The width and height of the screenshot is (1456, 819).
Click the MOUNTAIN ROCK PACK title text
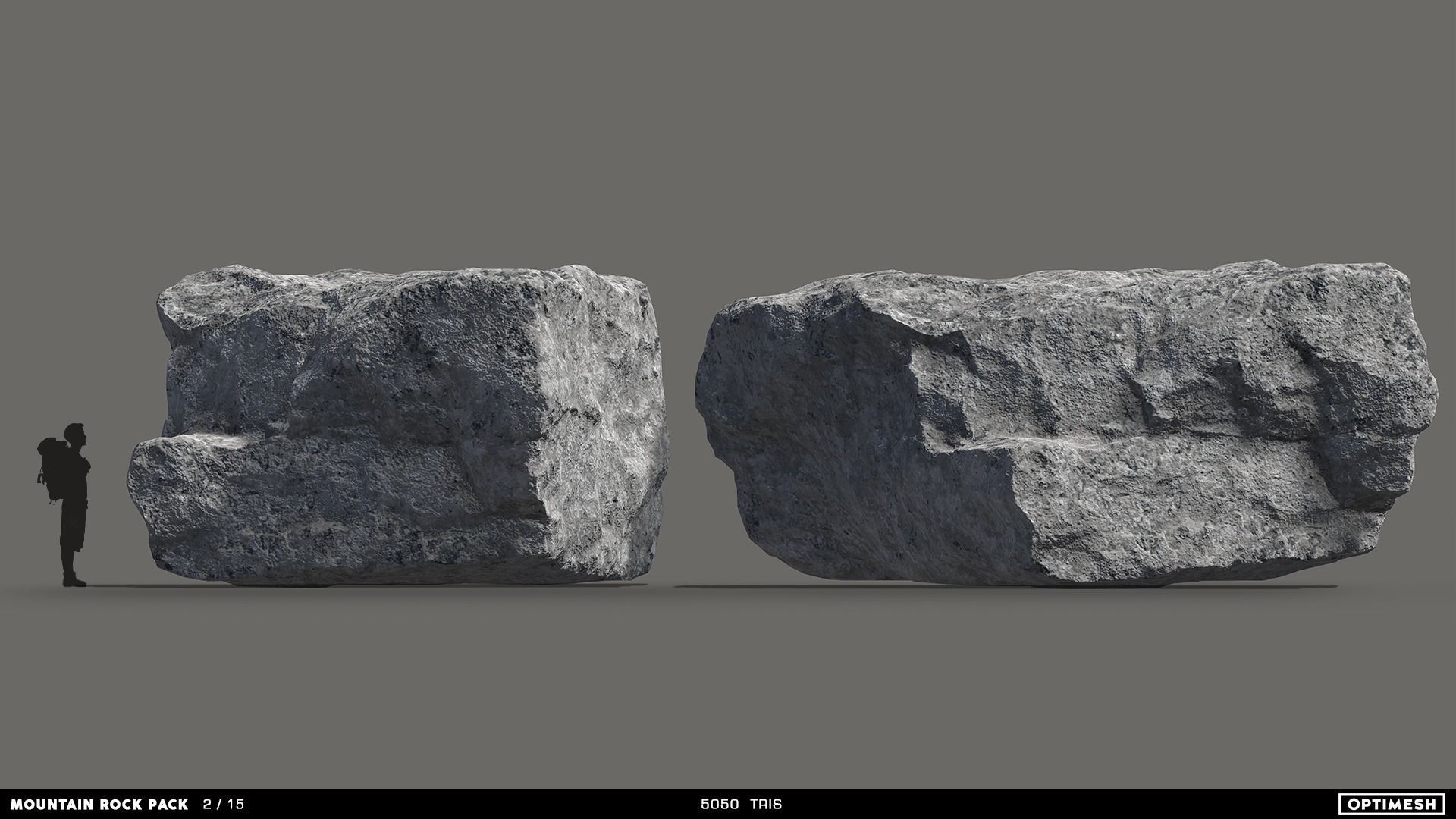coord(100,804)
